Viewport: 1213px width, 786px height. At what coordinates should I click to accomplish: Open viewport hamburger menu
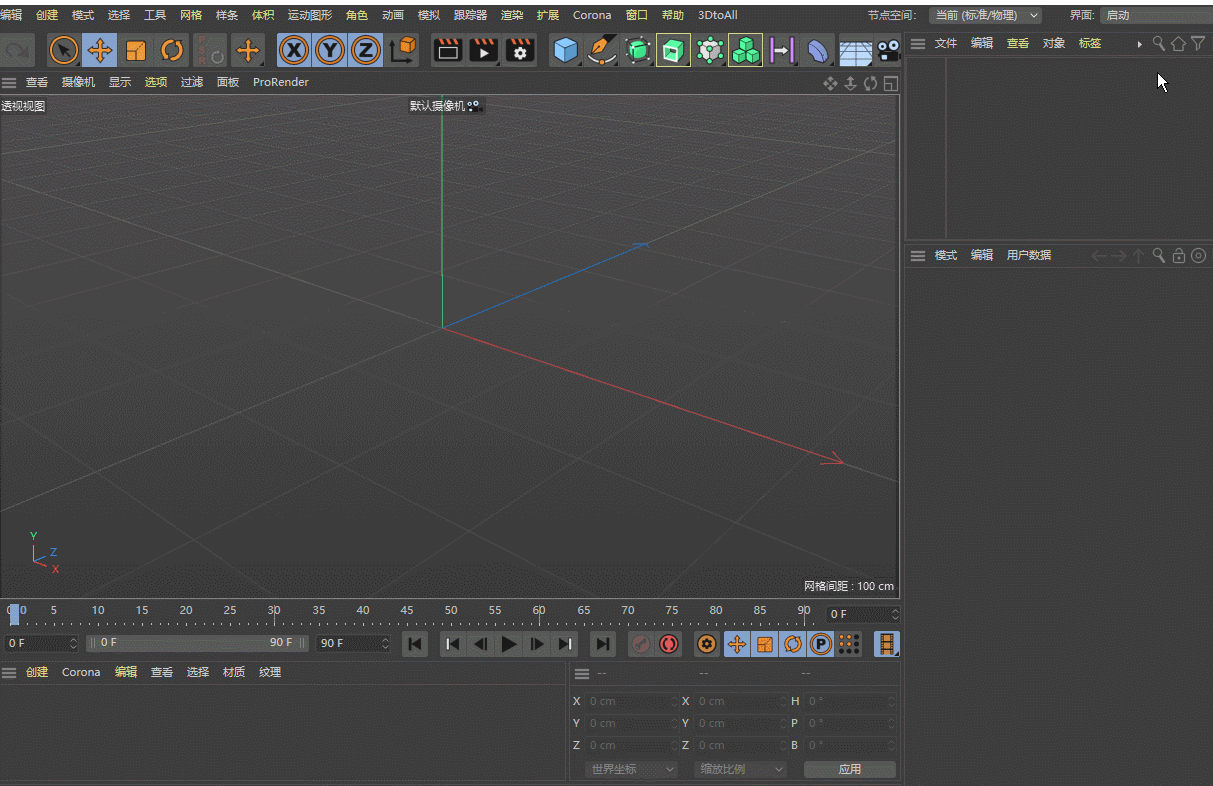(x=9, y=82)
